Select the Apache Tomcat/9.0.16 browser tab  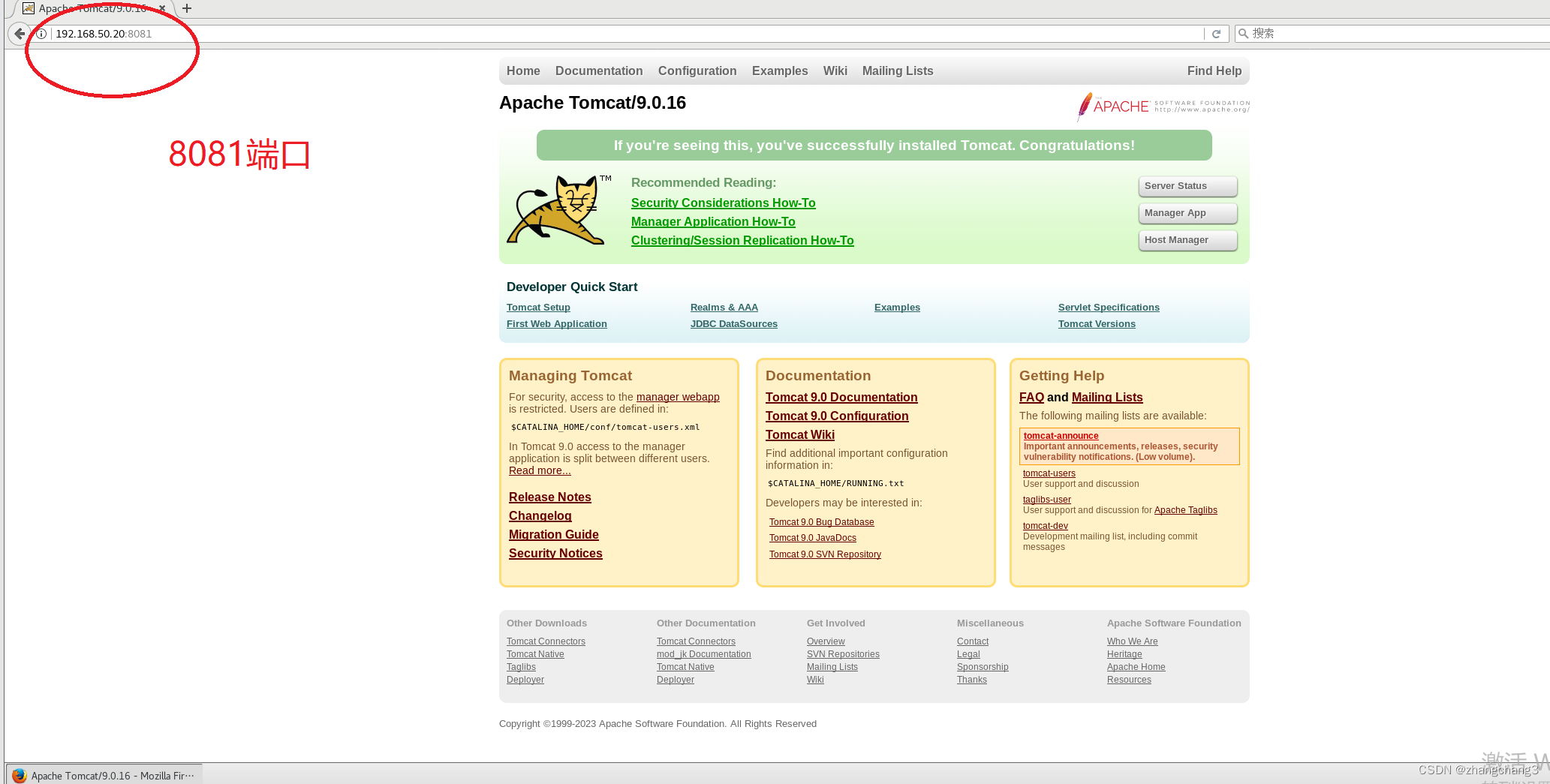pos(94,8)
